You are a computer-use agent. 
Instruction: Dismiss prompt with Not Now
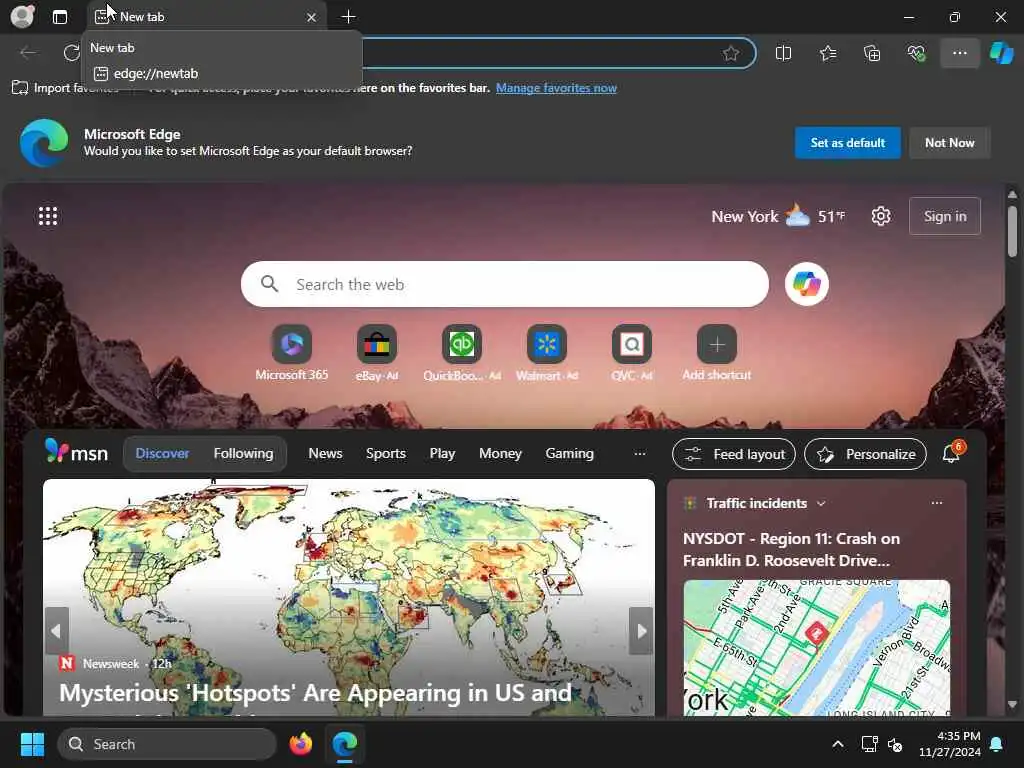tap(949, 143)
